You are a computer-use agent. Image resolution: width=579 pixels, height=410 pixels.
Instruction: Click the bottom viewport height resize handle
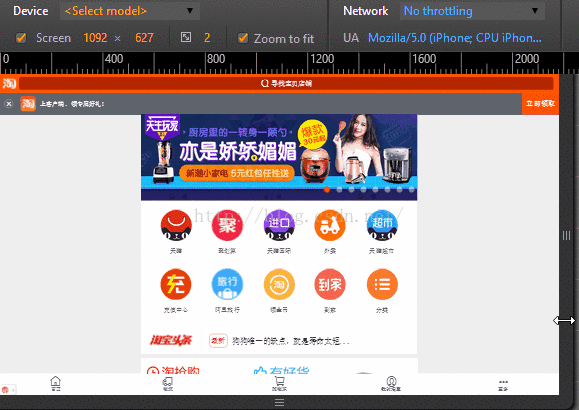coord(280,402)
